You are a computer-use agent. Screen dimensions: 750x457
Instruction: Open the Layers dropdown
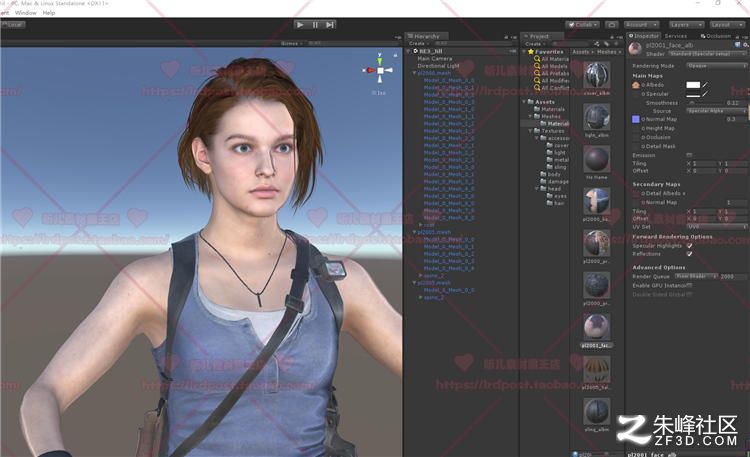(685, 25)
